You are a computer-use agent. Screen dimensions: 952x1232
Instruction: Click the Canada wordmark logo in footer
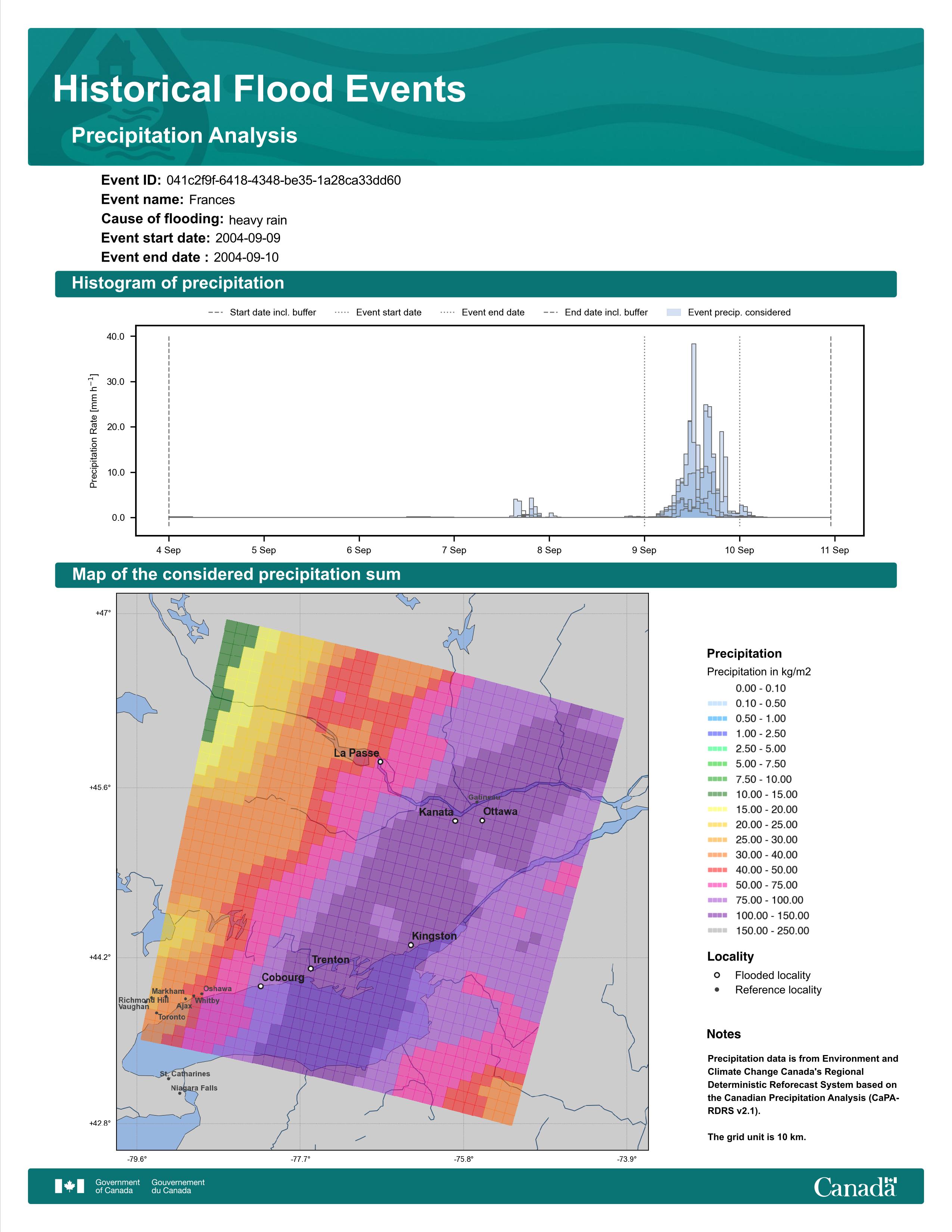(855, 1187)
